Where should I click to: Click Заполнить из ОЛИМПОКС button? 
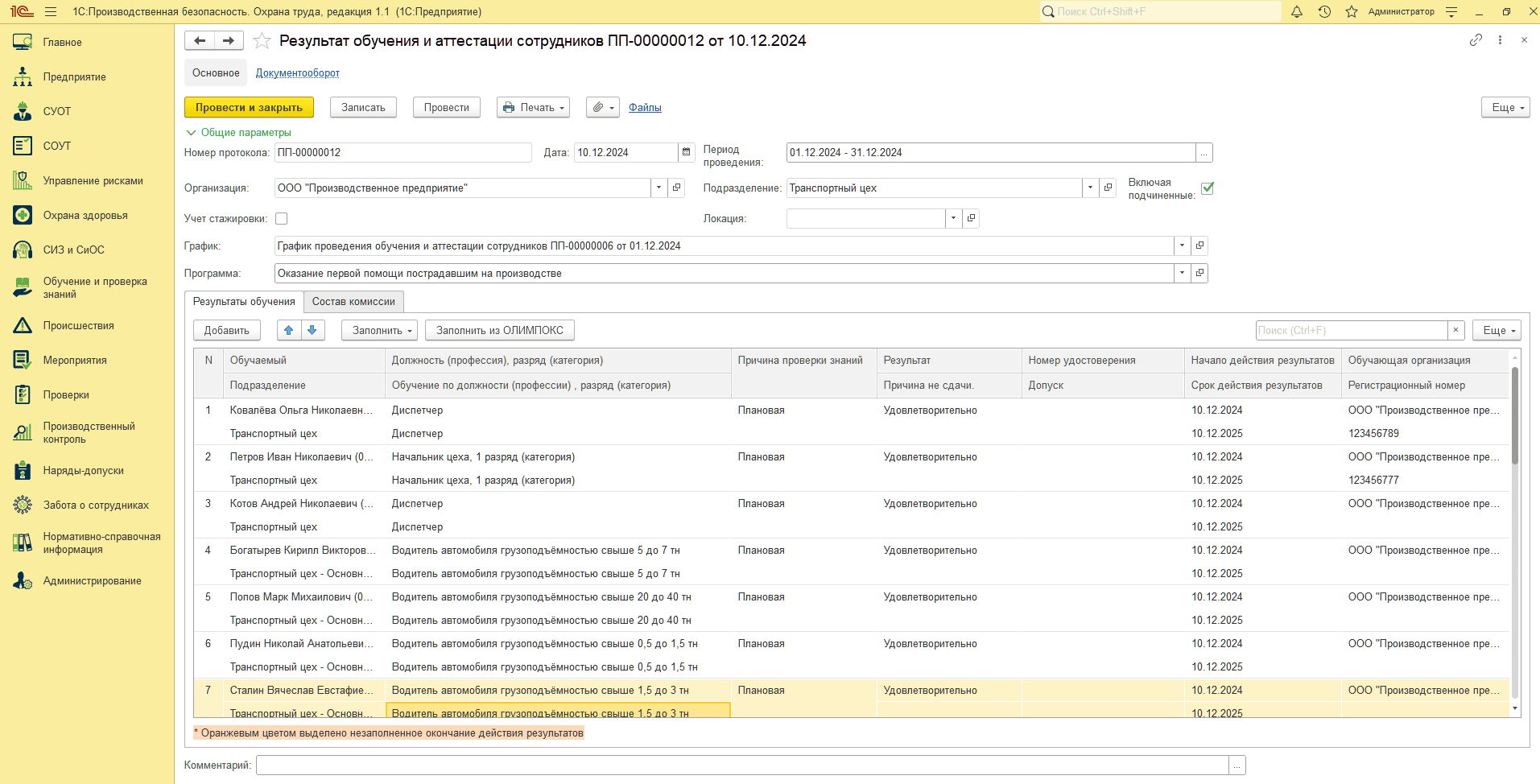(x=500, y=330)
